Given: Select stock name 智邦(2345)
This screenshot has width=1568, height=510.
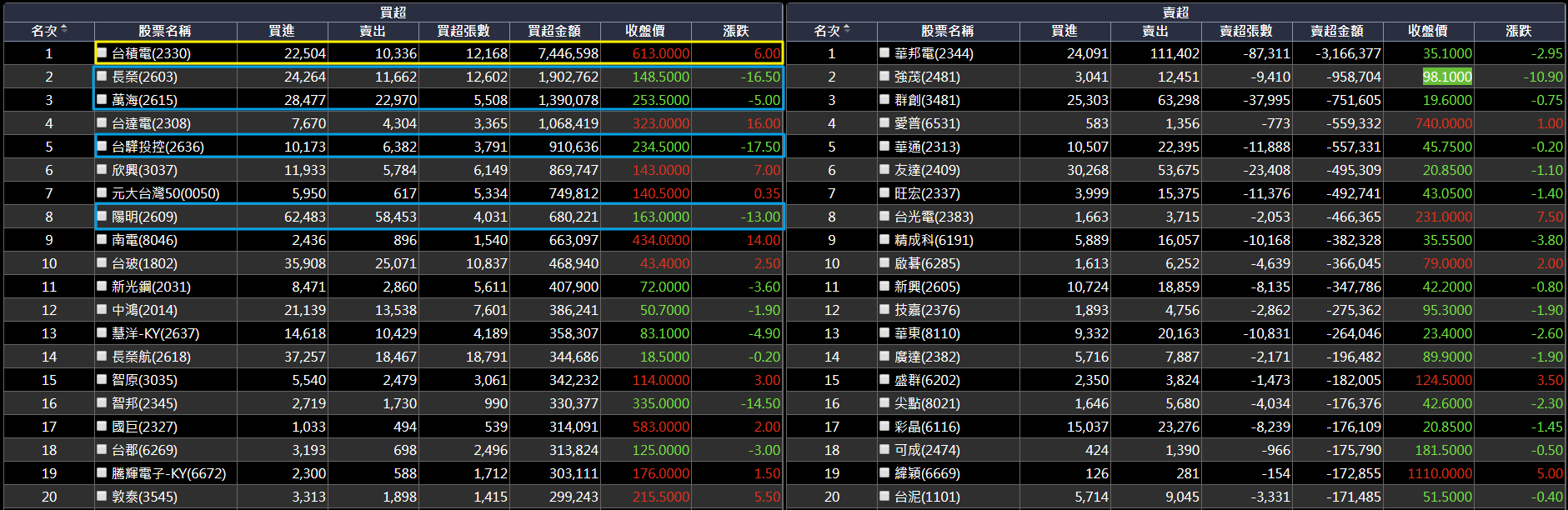Looking at the screenshot, I should [144, 403].
